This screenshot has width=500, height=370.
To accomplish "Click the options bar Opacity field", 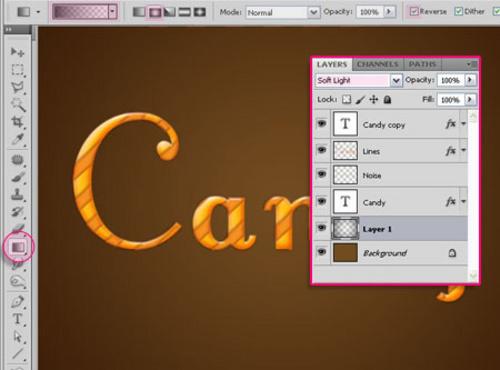I will 369,12.
